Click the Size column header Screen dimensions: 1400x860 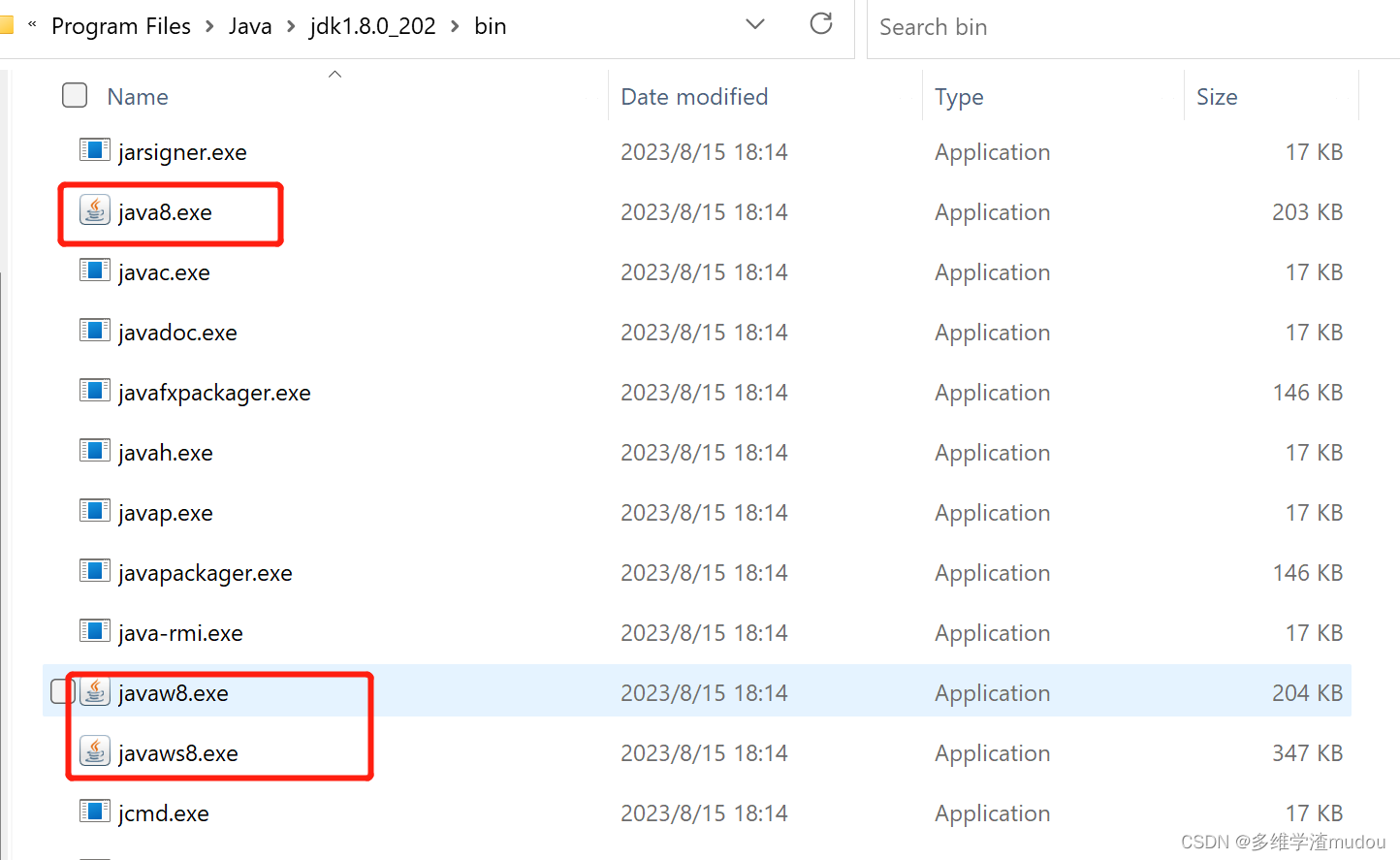click(1218, 96)
